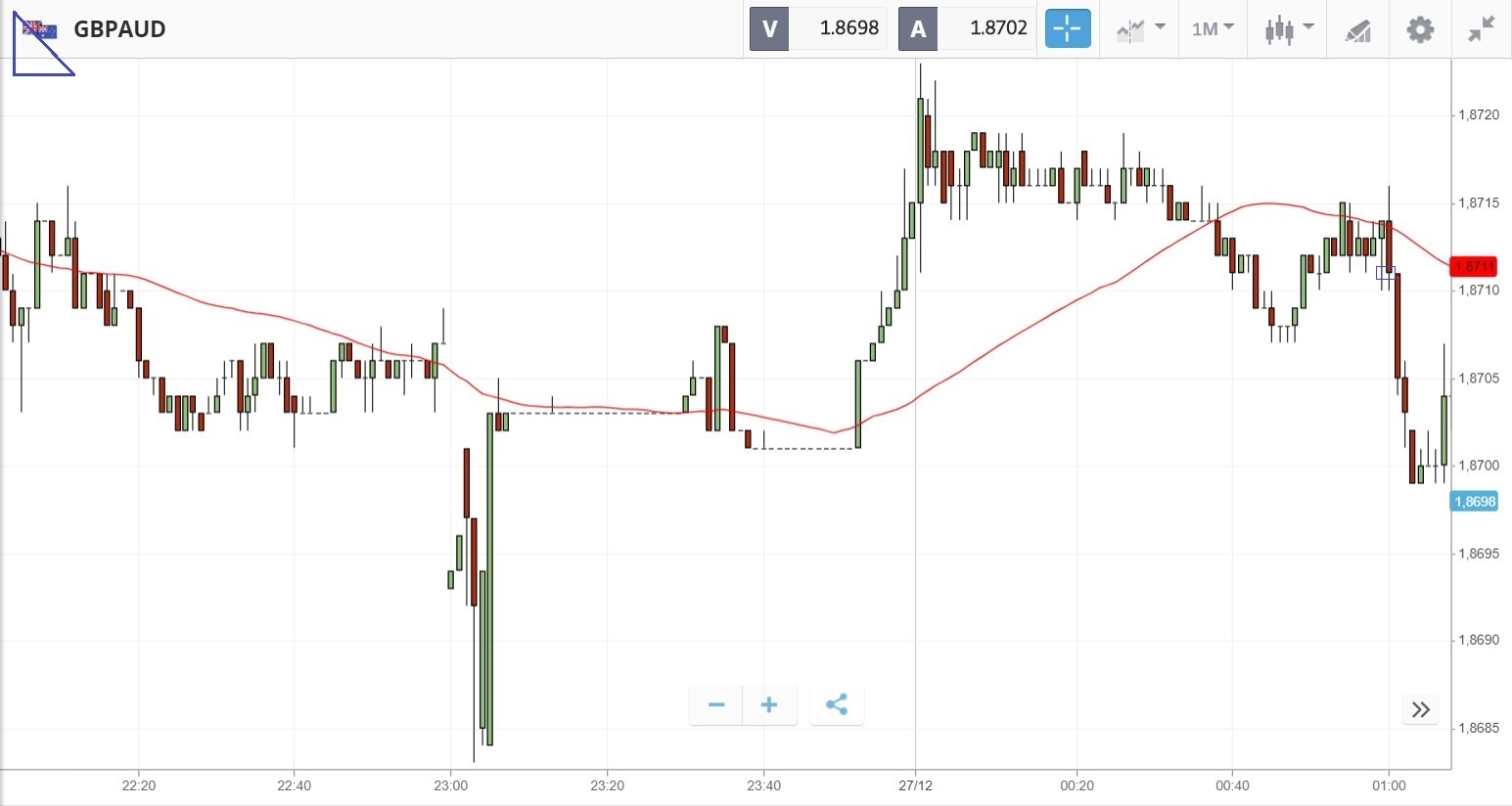This screenshot has height=806, width=1512.
Task: Open the 1M timeframe dropdown
Action: tap(1213, 28)
